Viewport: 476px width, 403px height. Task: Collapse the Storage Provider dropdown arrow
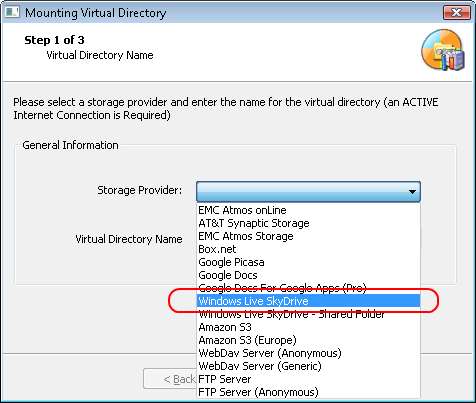(x=412, y=192)
